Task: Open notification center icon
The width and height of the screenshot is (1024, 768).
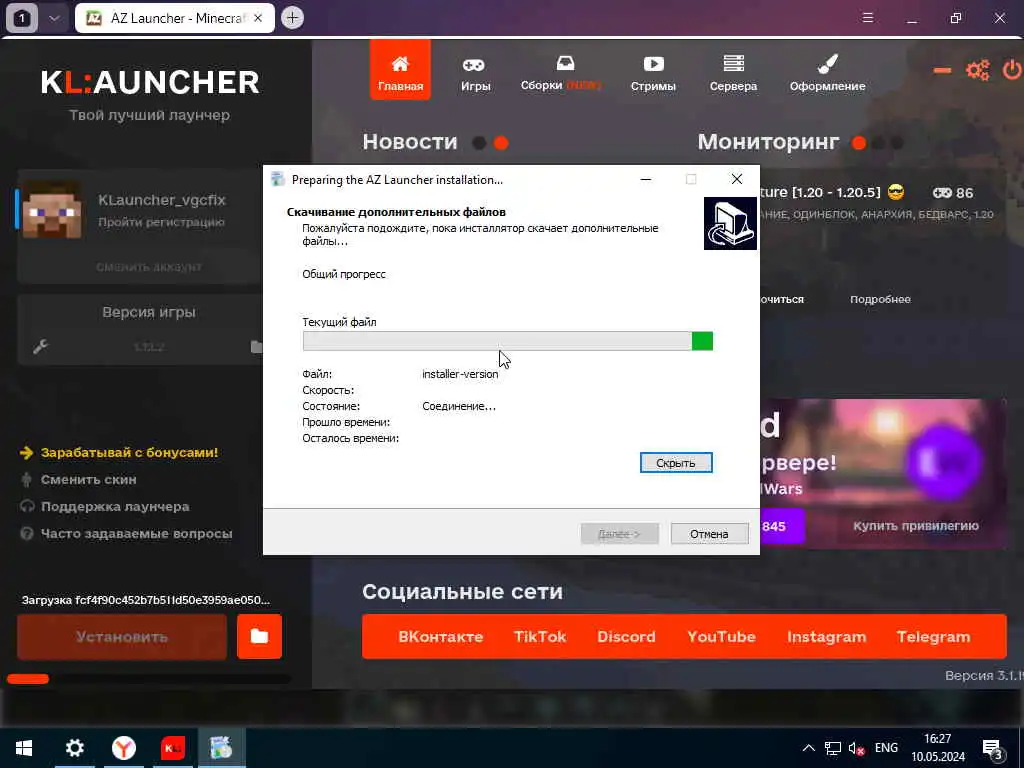Action: click(x=992, y=749)
